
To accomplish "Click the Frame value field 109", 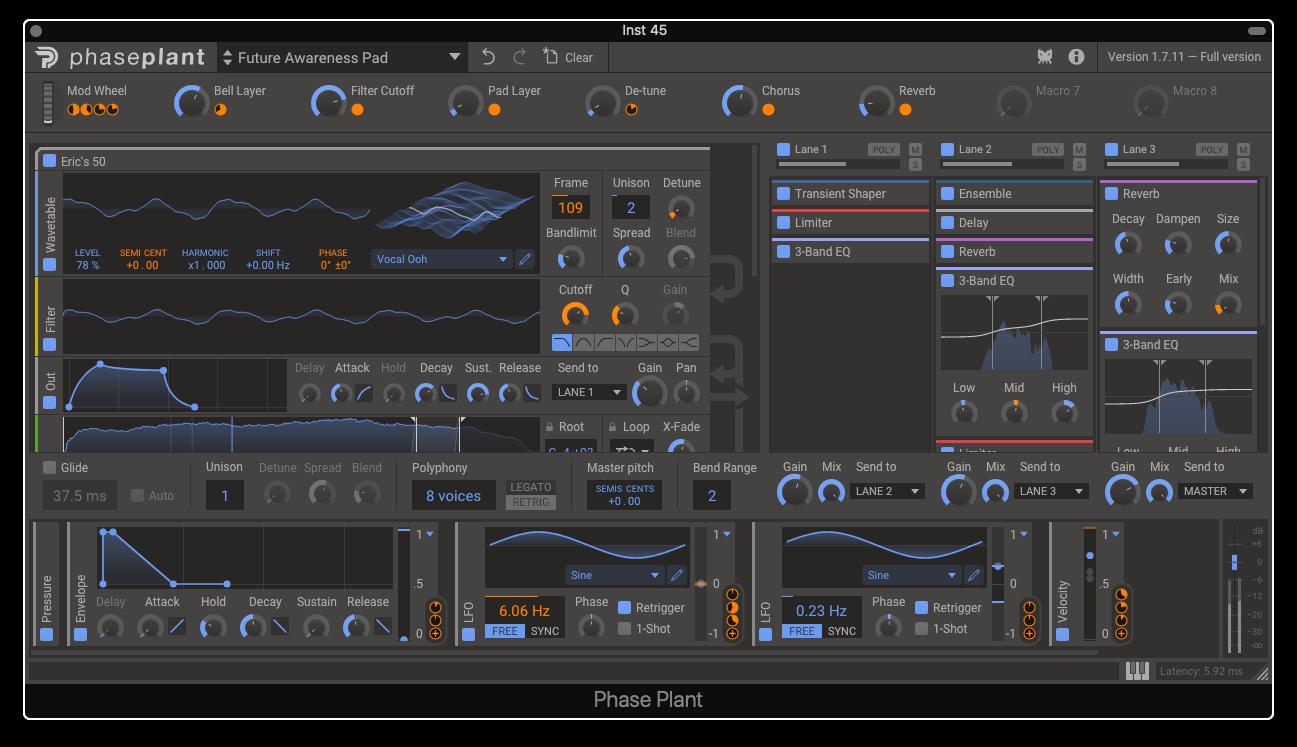I will (570, 208).
